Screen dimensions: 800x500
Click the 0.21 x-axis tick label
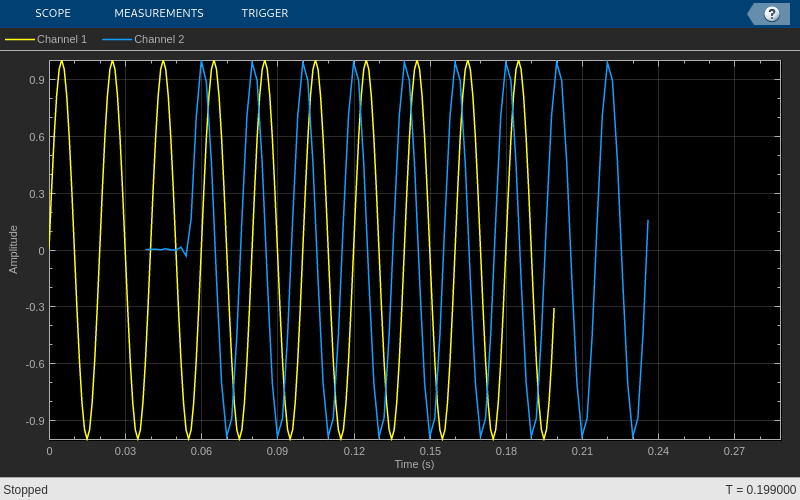[x=582, y=451]
